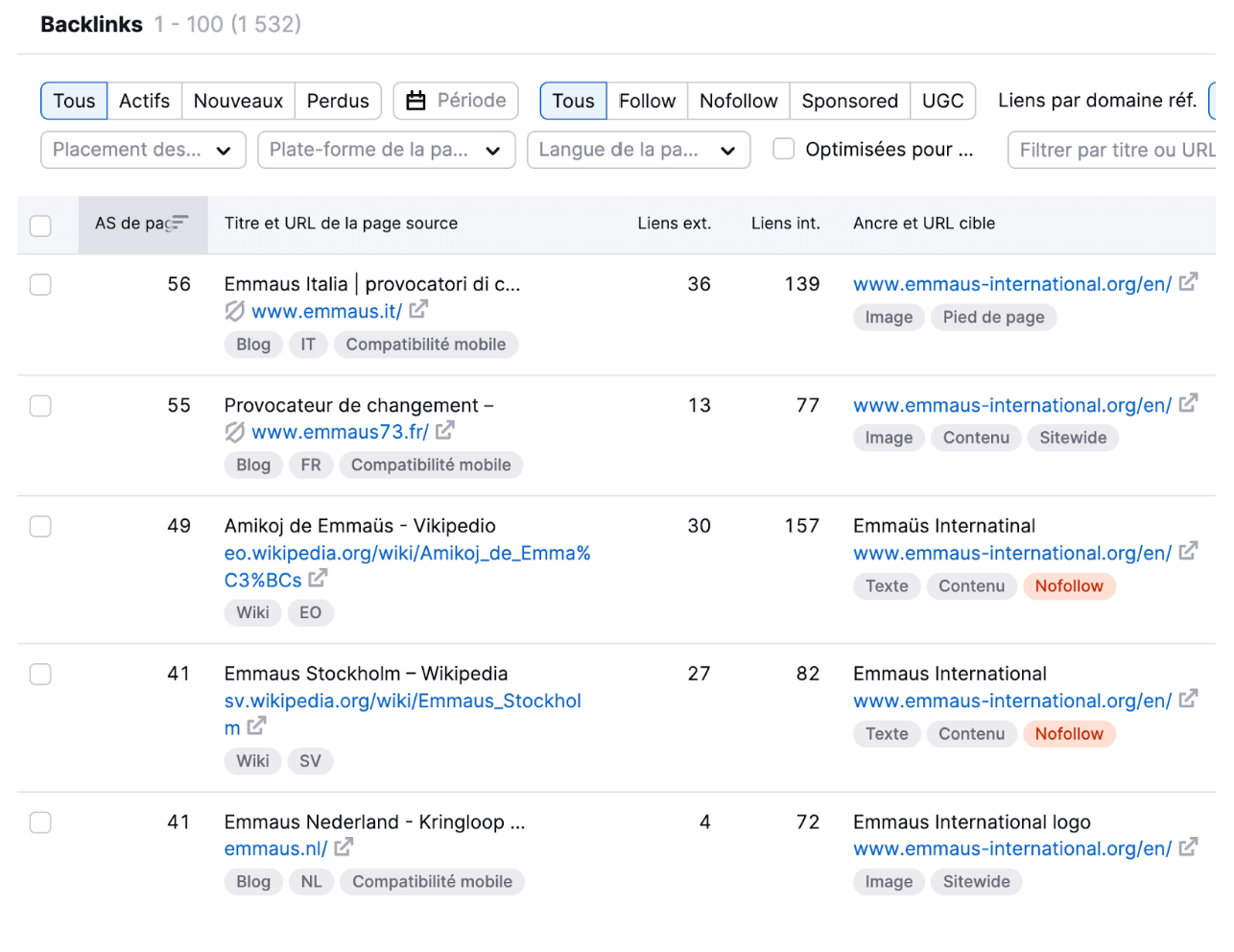
Task: Select the Emmaus Nederland row checkbox
Action: click(x=40, y=822)
